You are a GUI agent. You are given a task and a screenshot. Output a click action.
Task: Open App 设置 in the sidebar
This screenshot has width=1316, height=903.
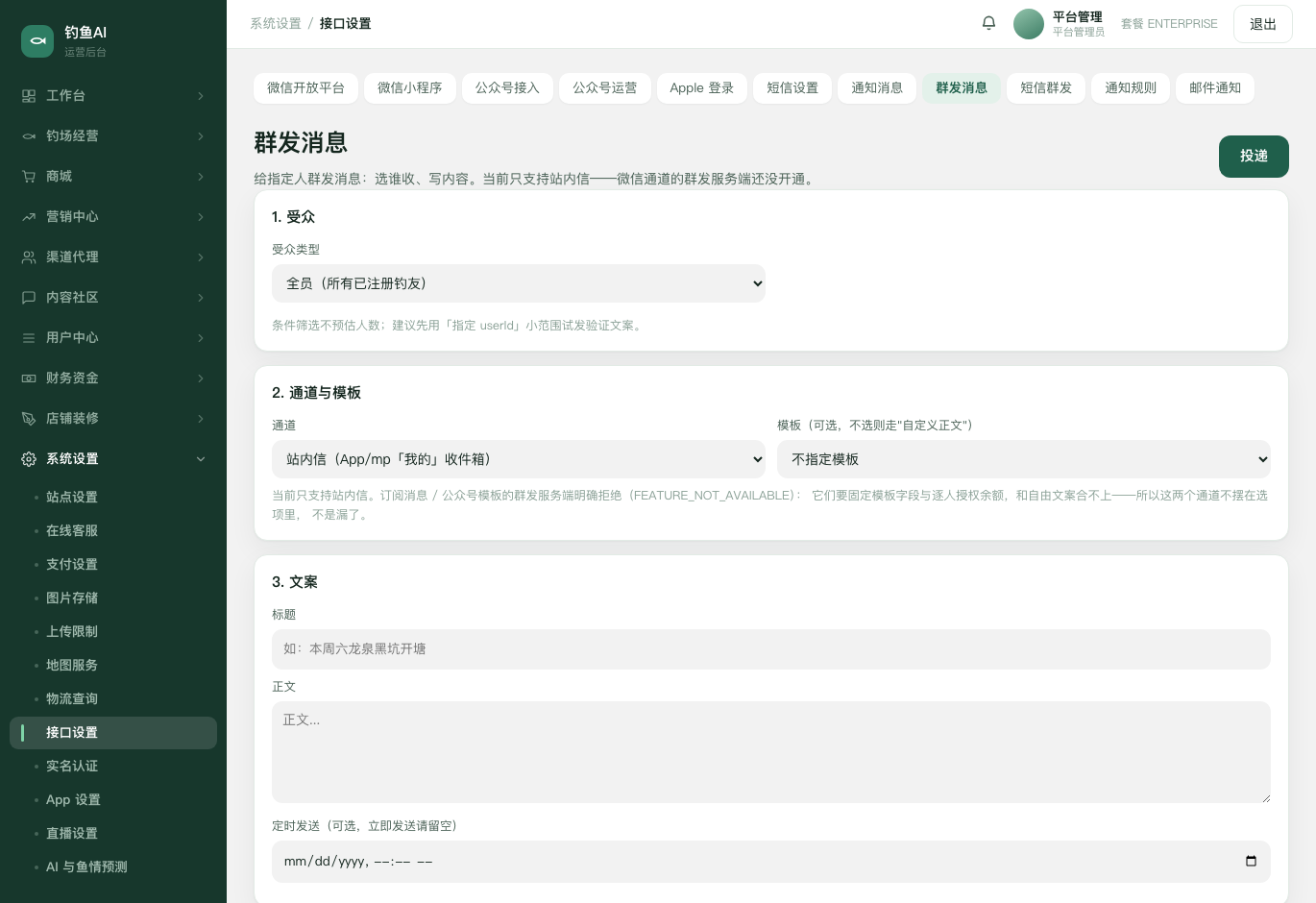click(x=113, y=800)
